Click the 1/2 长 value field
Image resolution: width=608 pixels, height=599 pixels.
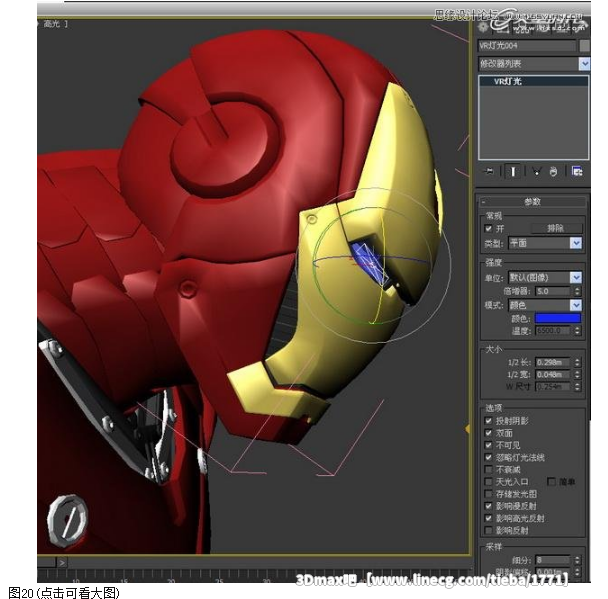(x=553, y=362)
